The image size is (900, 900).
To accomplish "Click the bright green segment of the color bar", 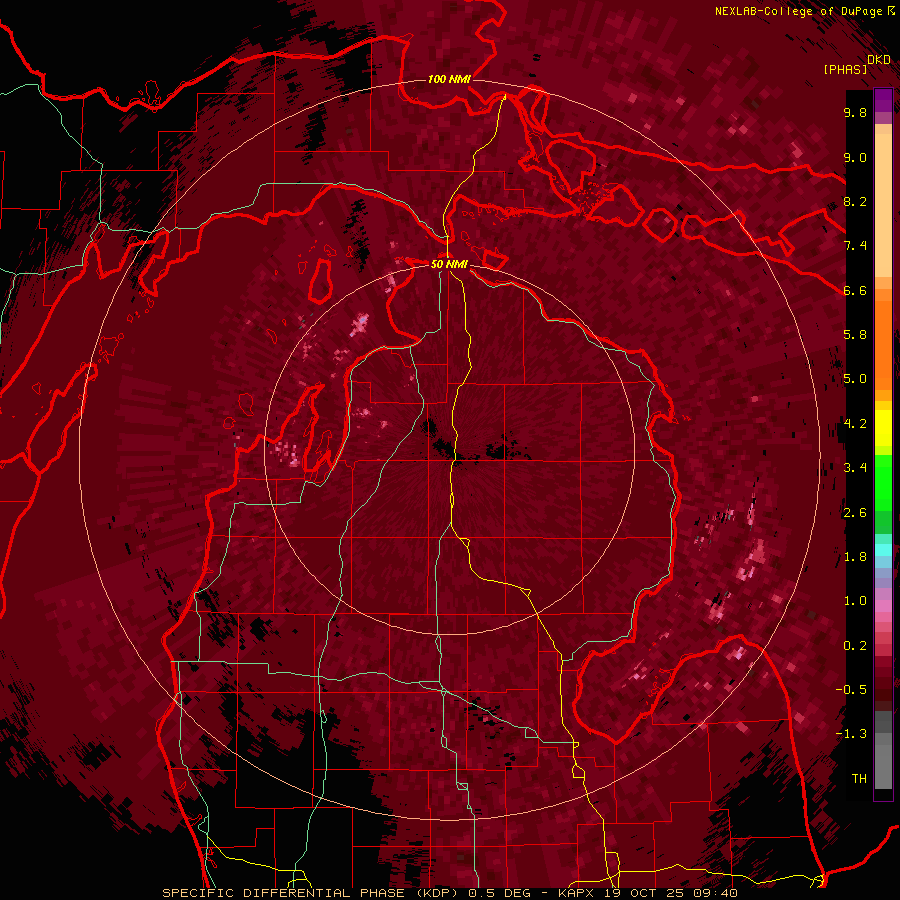I will point(883,484).
